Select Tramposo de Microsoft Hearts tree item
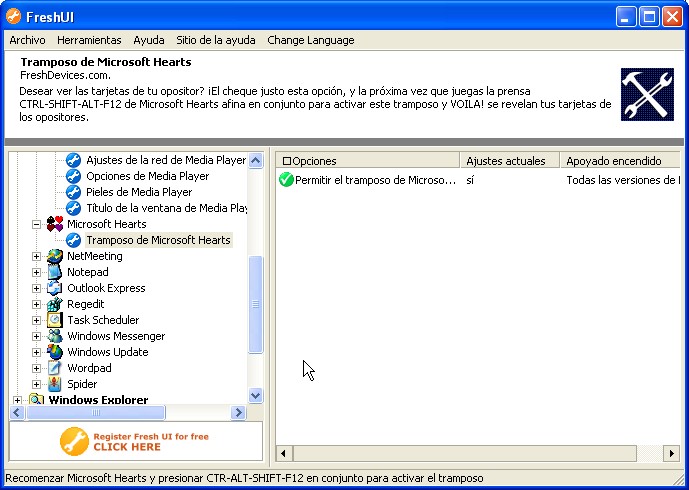 point(158,240)
